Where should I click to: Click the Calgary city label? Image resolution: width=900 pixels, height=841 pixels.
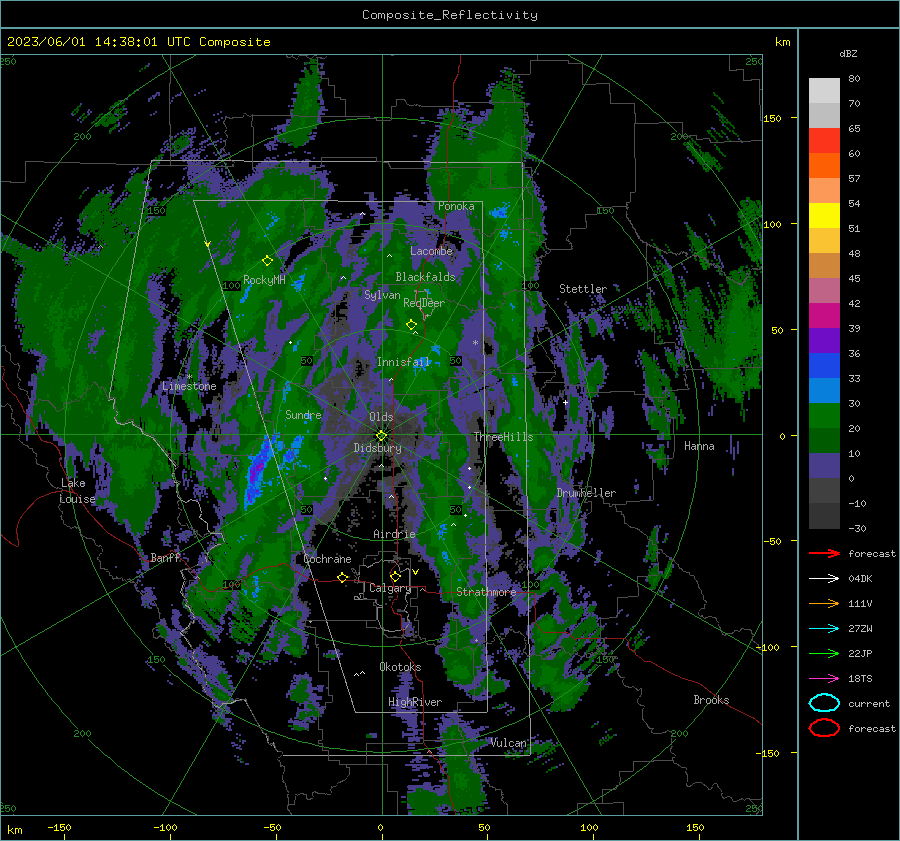(390, 588)
